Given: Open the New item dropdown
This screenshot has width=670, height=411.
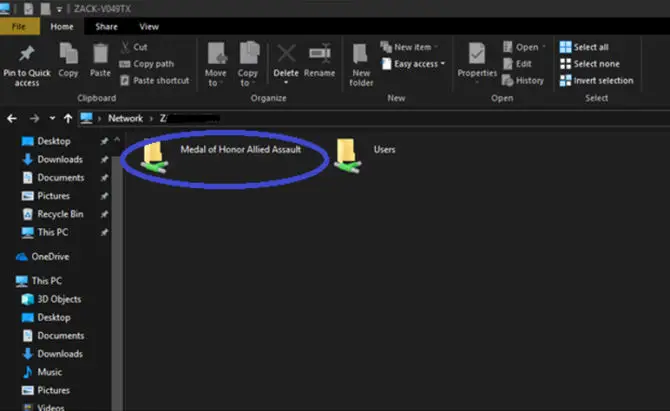Looking at the screenshot, I should pos(409,47).
